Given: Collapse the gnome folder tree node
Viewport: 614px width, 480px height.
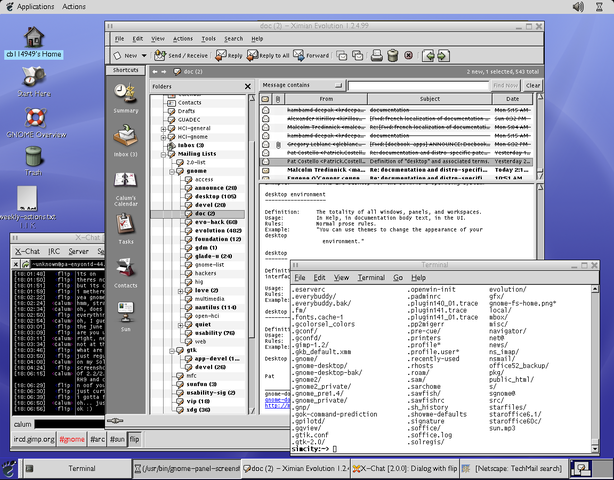Looking at the screenshot, I should (172, 171).
